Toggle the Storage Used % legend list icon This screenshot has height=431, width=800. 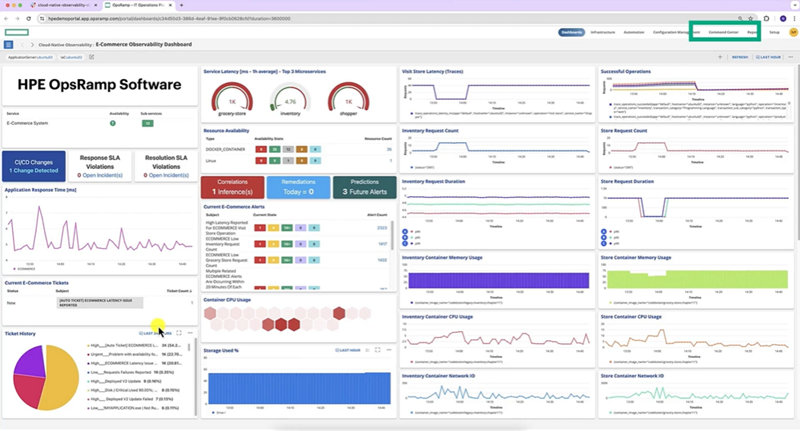pos(368,350)
